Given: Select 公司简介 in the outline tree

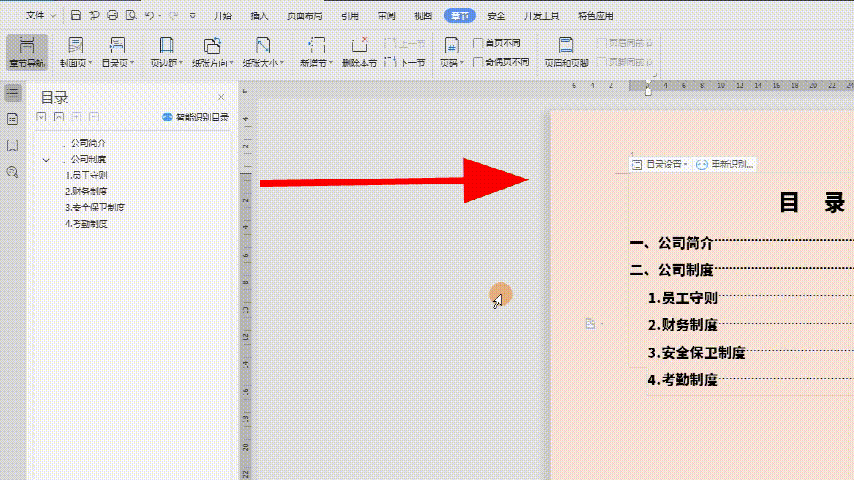Looking at the screenshot, I should point(88,143).
